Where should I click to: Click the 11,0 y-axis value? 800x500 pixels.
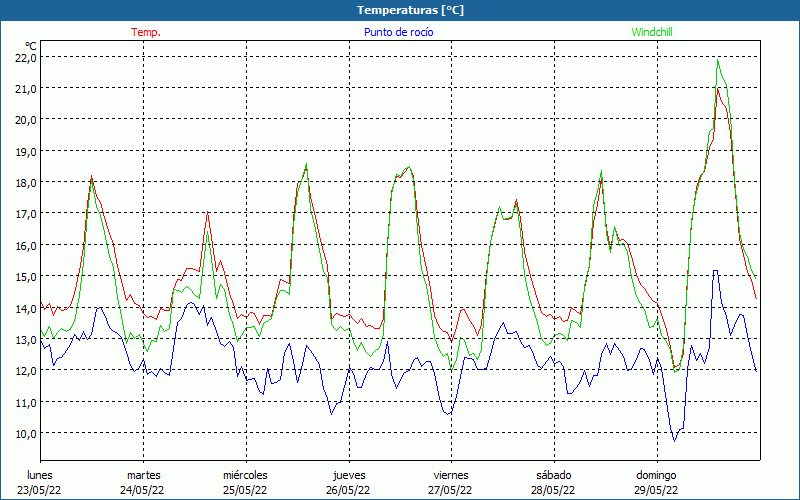[26, 403]
